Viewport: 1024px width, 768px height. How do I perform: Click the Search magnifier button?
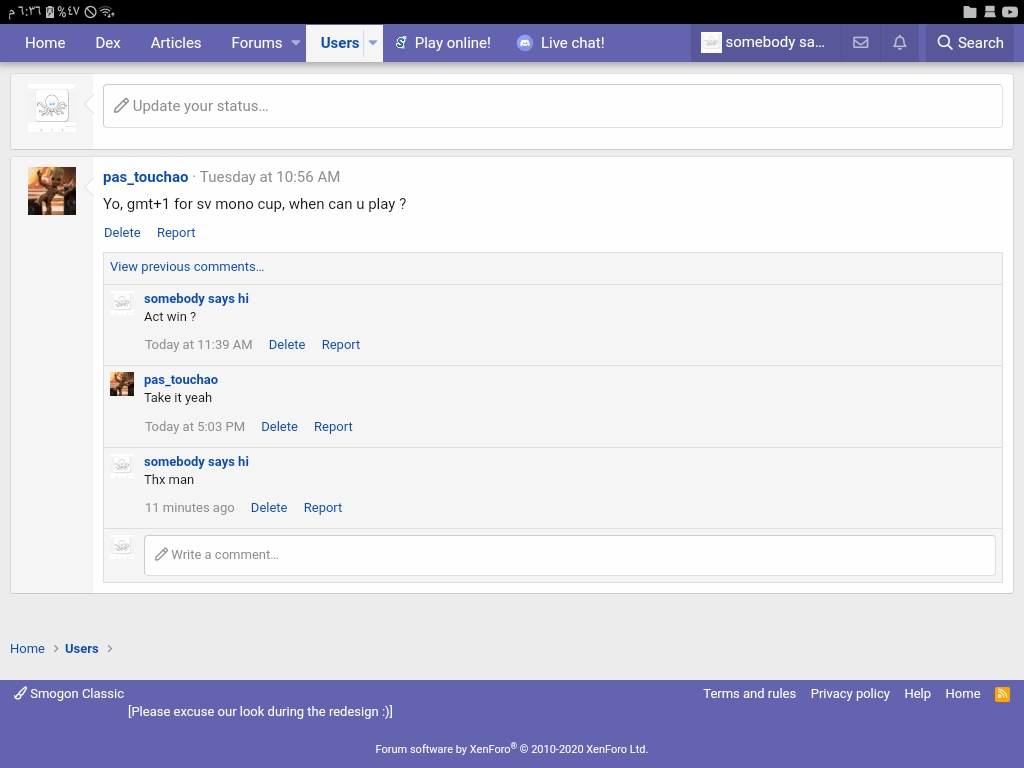click(970, 43)
